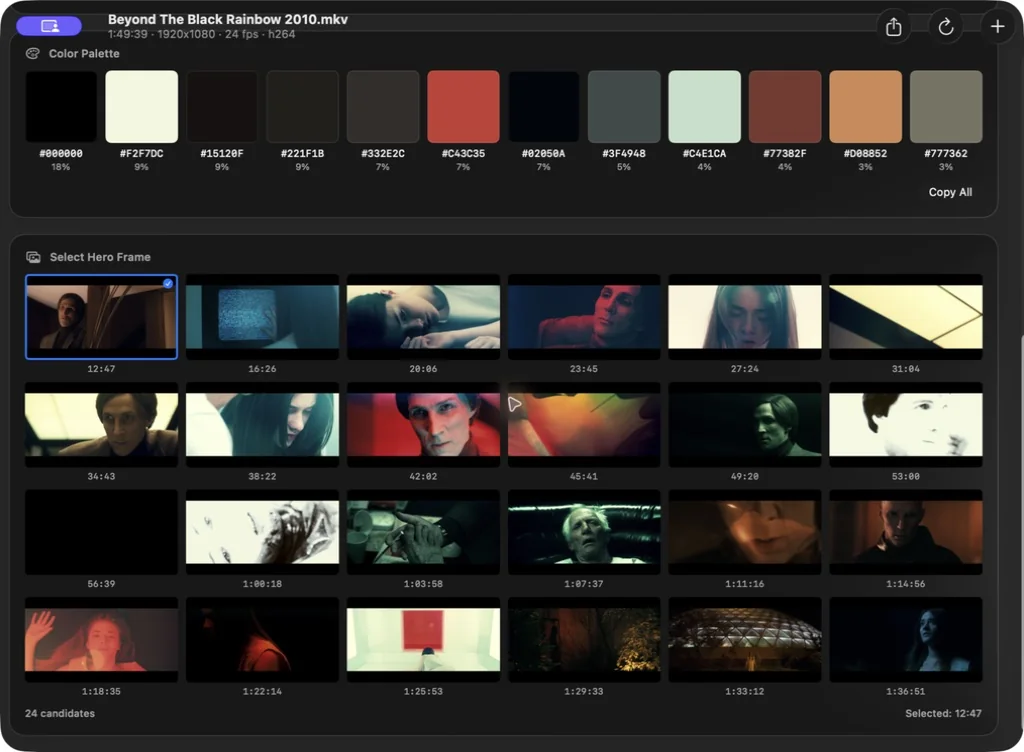The width and height of the screenshot is (1024, 752).
Task: Choose the 1:29:33 frame thumbnail
Action: 584,640
